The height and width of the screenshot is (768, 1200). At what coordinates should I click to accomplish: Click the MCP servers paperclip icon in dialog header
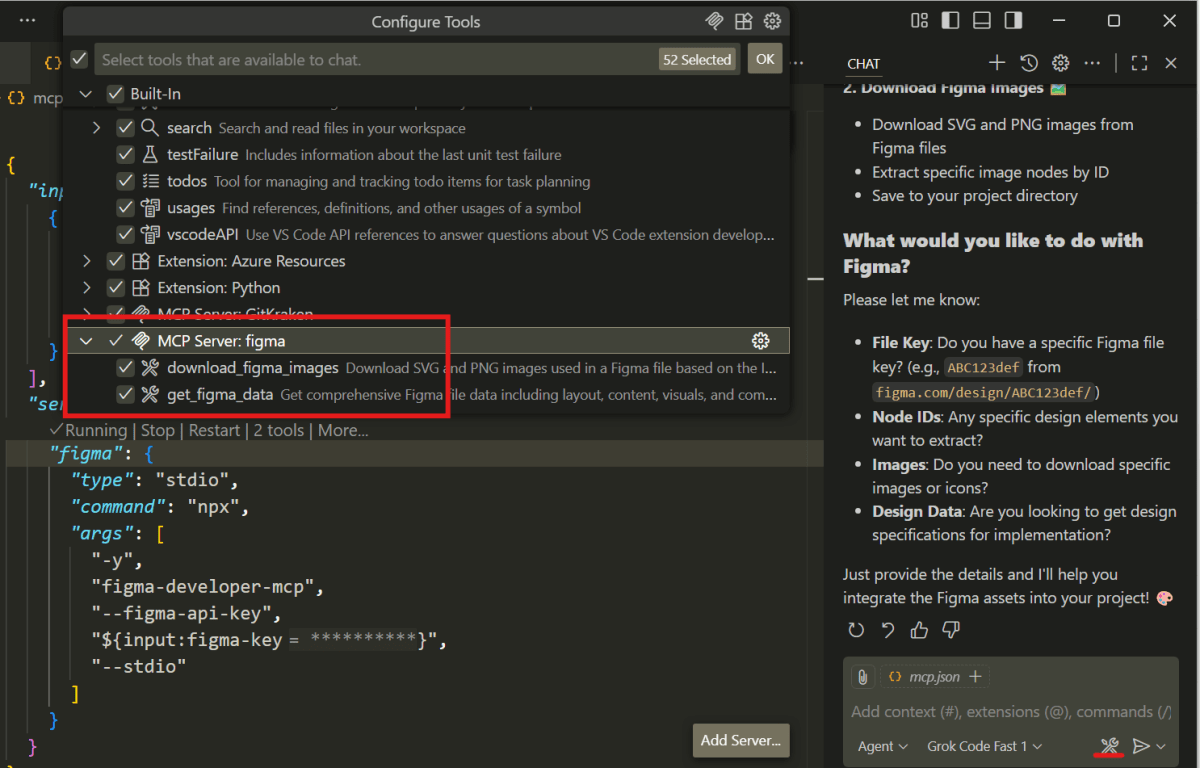click(714, 20)
